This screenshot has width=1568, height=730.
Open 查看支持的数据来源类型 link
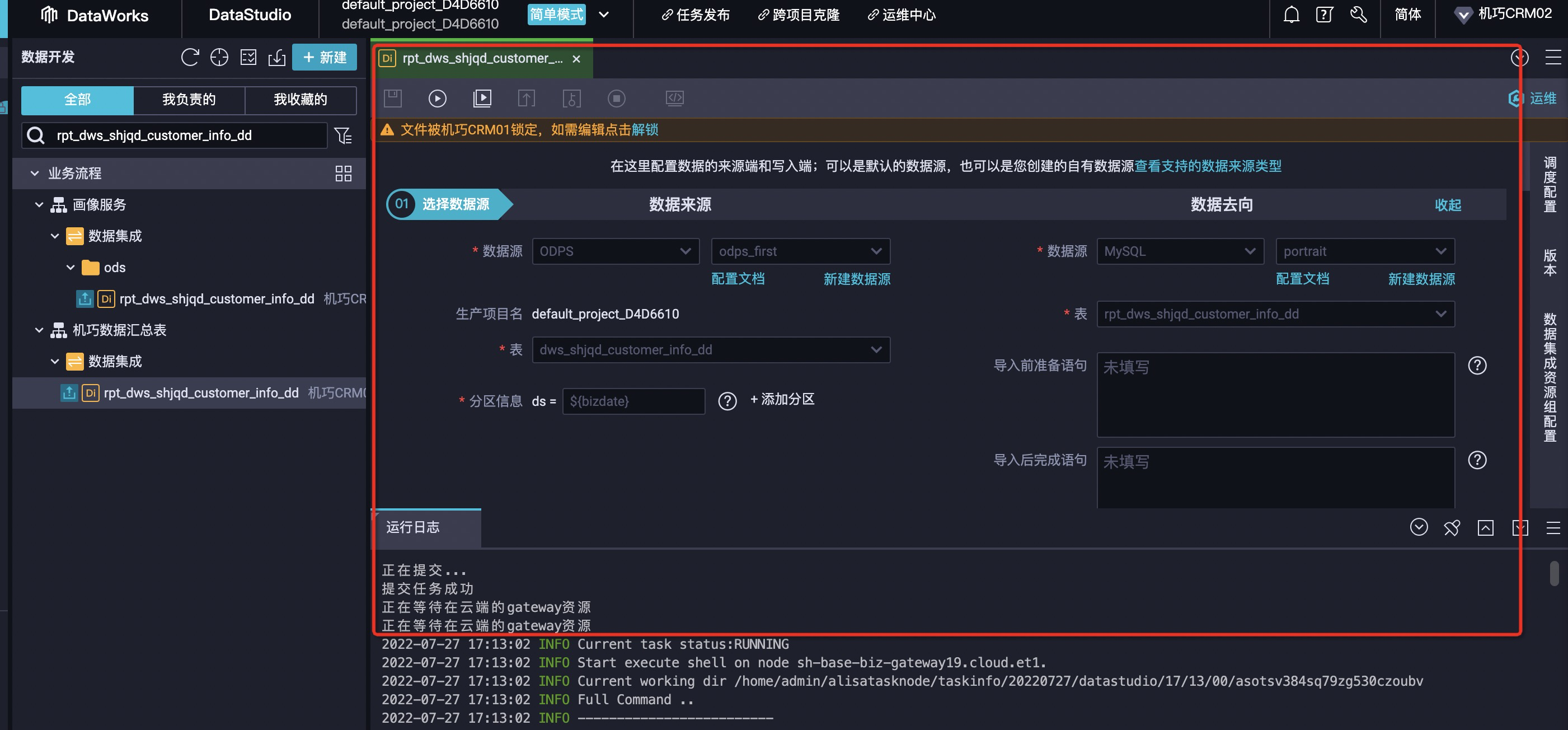[x=1208, y=166]
